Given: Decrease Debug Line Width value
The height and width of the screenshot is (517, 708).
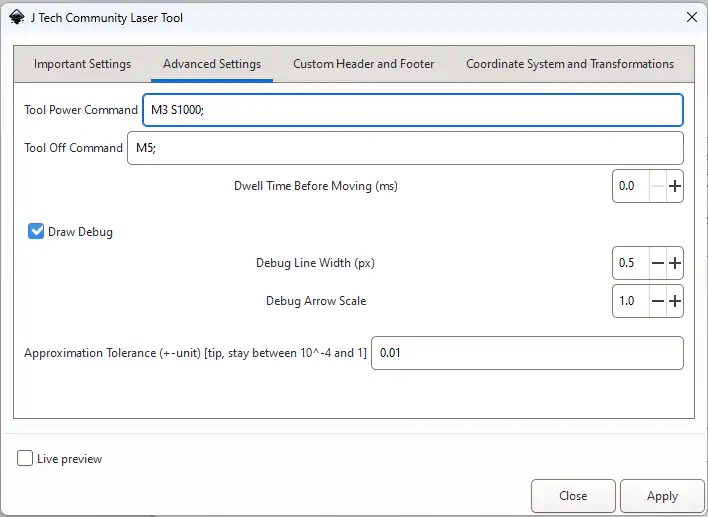Looking at the screenshot, I should [x=658, y=263].
